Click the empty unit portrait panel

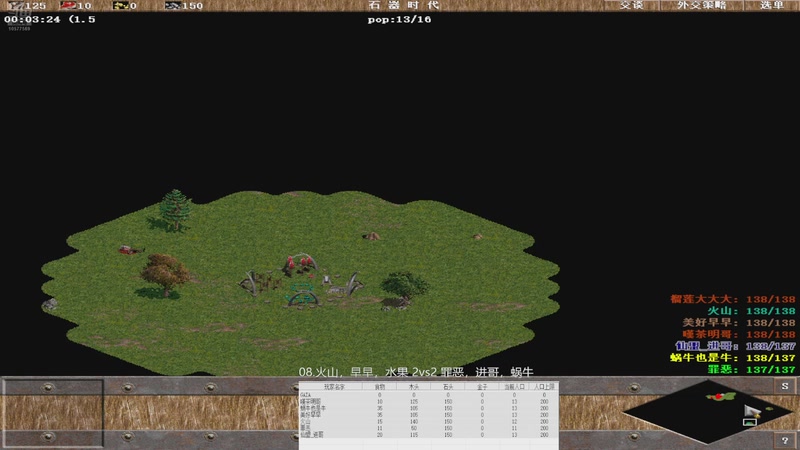(x=53, y=413)
